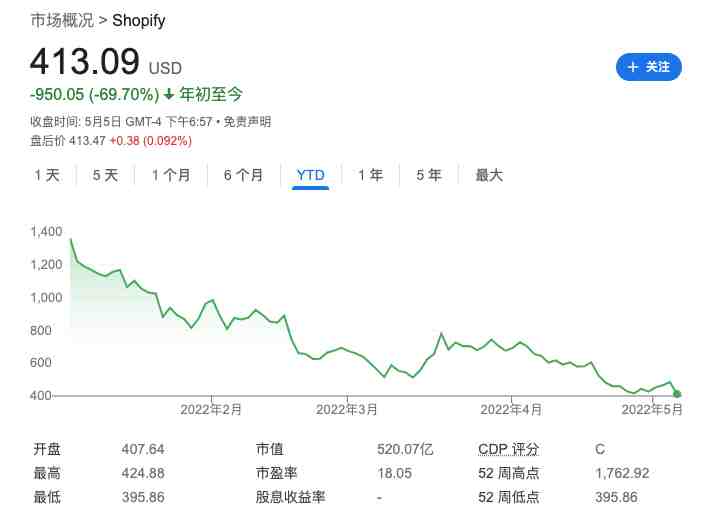Viewport: 712px width, 521px height.
Task: Open the 市场概况 breadcrumb link
Action: tap(62, 20)
